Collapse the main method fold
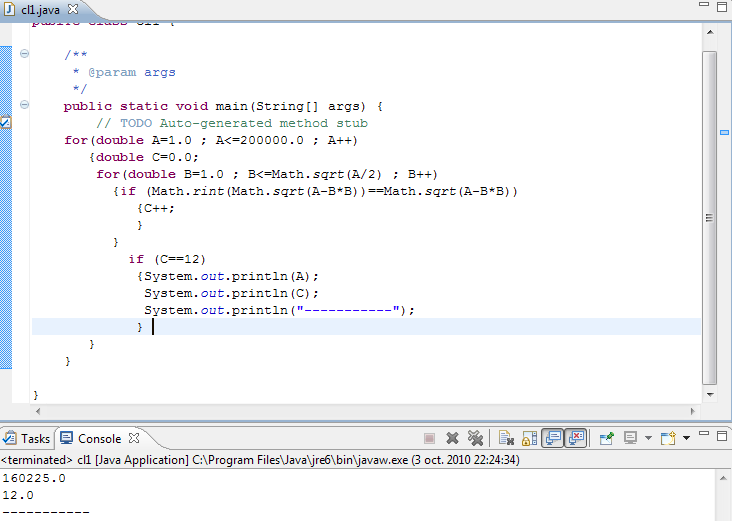732x521 pixels. click(25, 106)
